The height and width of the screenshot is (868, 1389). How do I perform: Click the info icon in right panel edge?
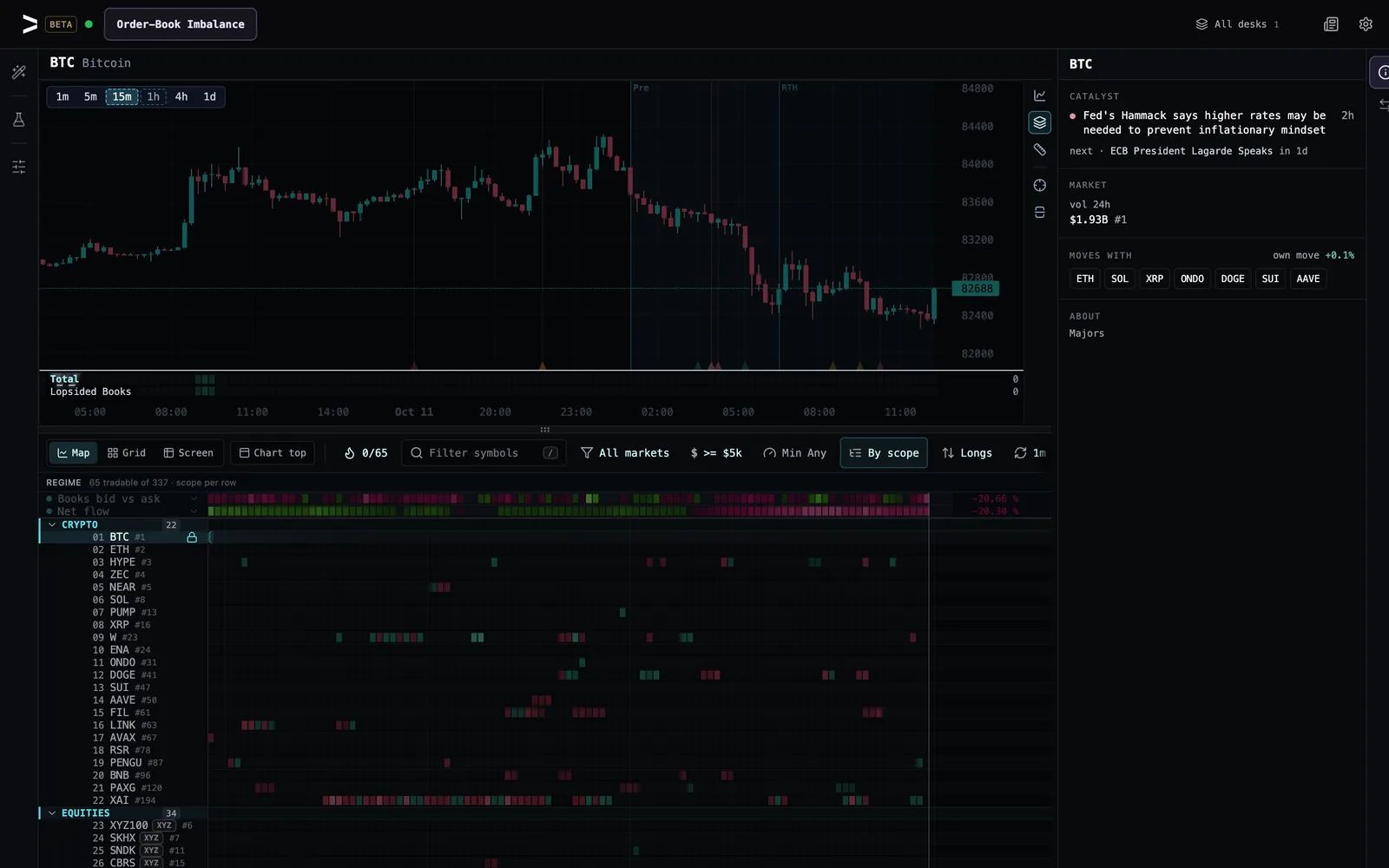[1382, 72]
